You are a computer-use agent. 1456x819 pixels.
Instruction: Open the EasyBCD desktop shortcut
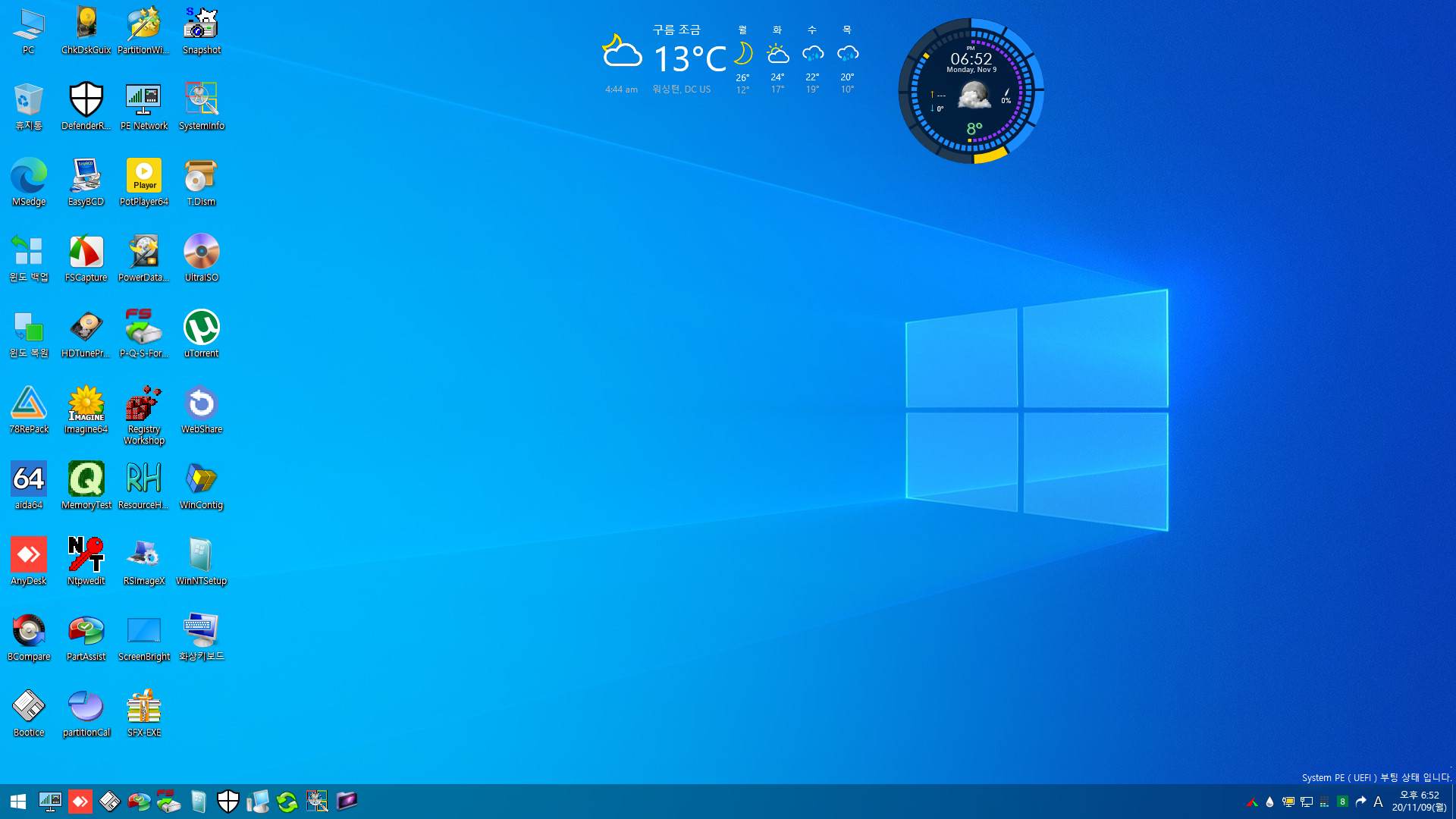[x=86, y=183]
